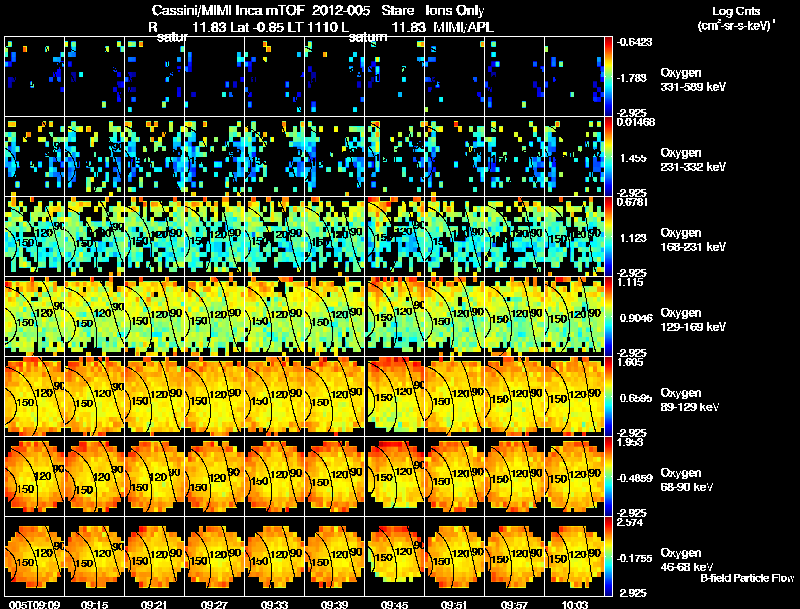This screenshot has width=800, height=609.
Task: Select the 89-129 keV image at 09:45
Action: point(395,396)
